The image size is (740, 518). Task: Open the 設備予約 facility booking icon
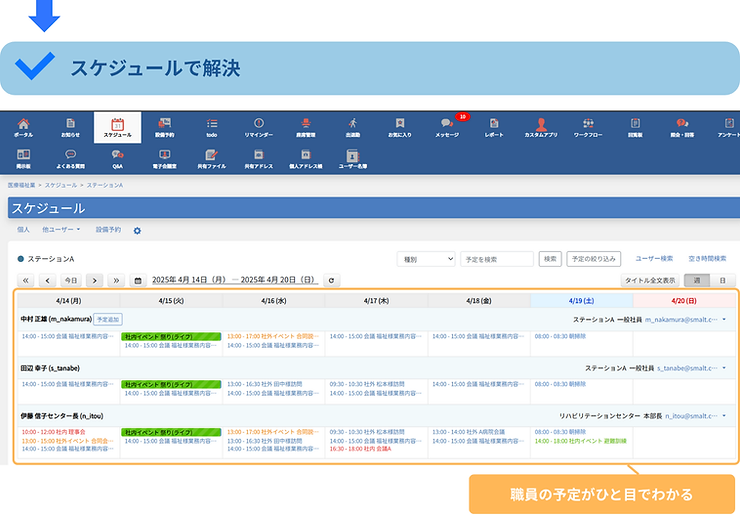[165, 126]
